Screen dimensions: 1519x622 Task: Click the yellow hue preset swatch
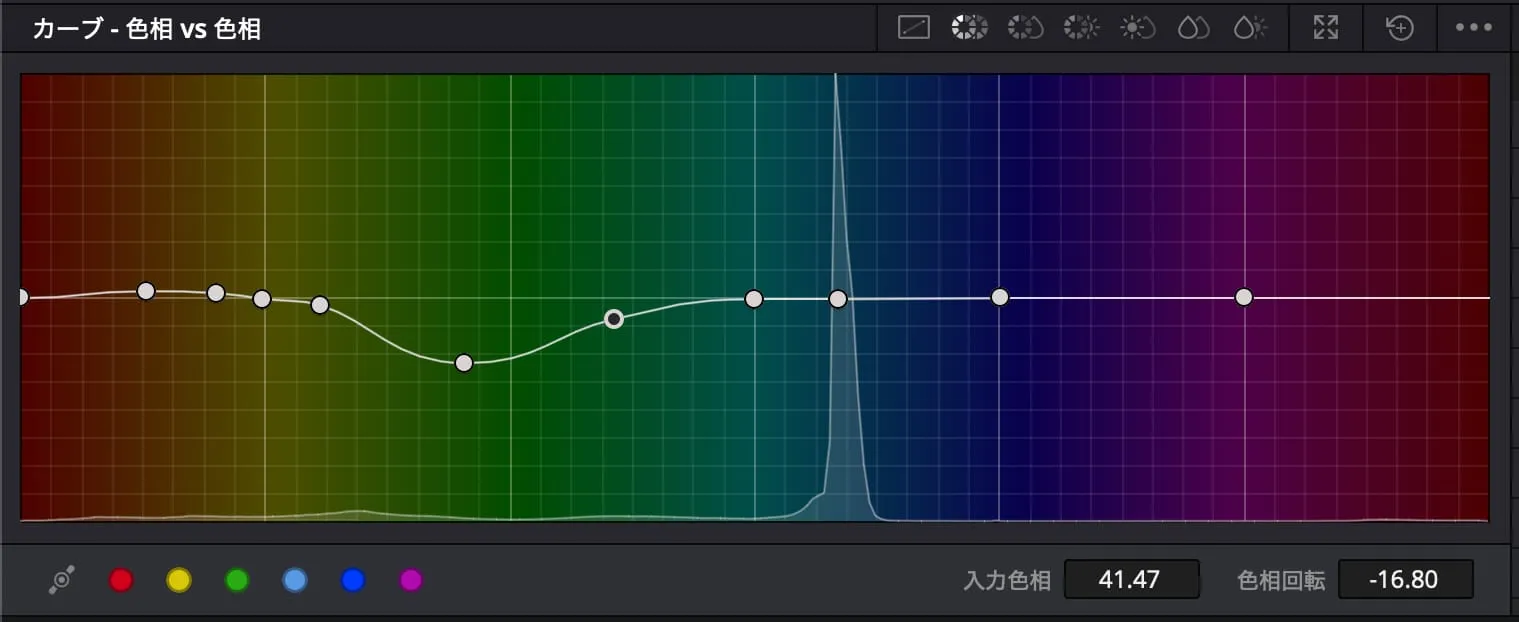click(x=179, y=580)
